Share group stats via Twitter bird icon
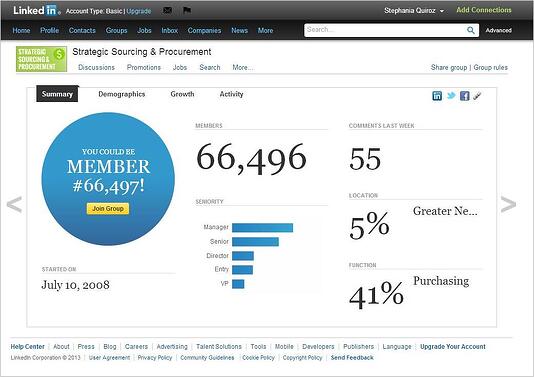Viewport: 534px width, 377px height. [x=451, y=96]
